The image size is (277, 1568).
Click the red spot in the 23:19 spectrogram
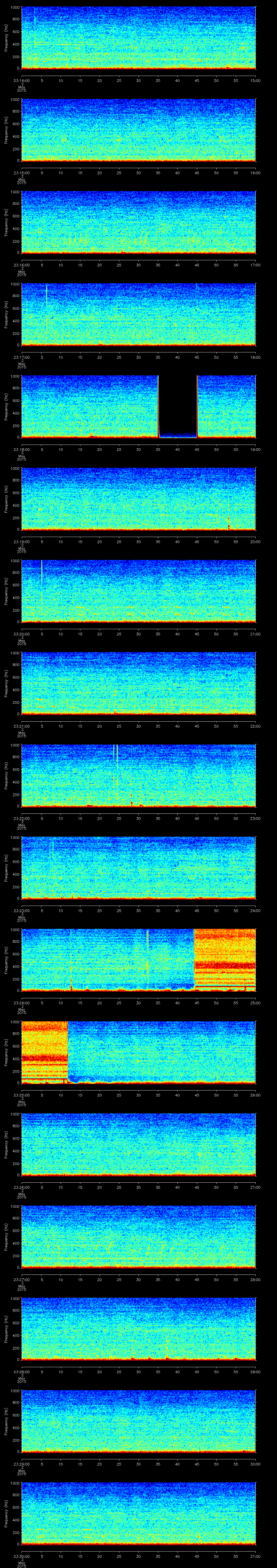pos(228,526)
